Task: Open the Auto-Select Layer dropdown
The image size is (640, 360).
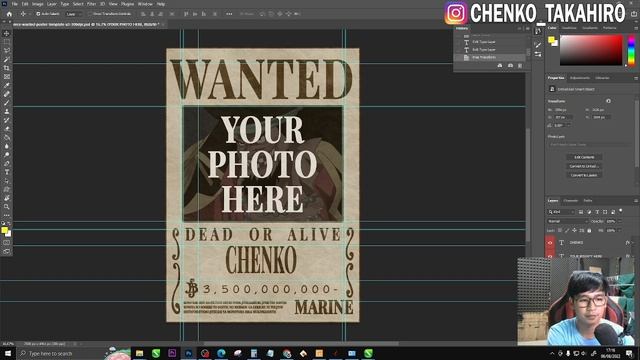Action: point(74,14)
